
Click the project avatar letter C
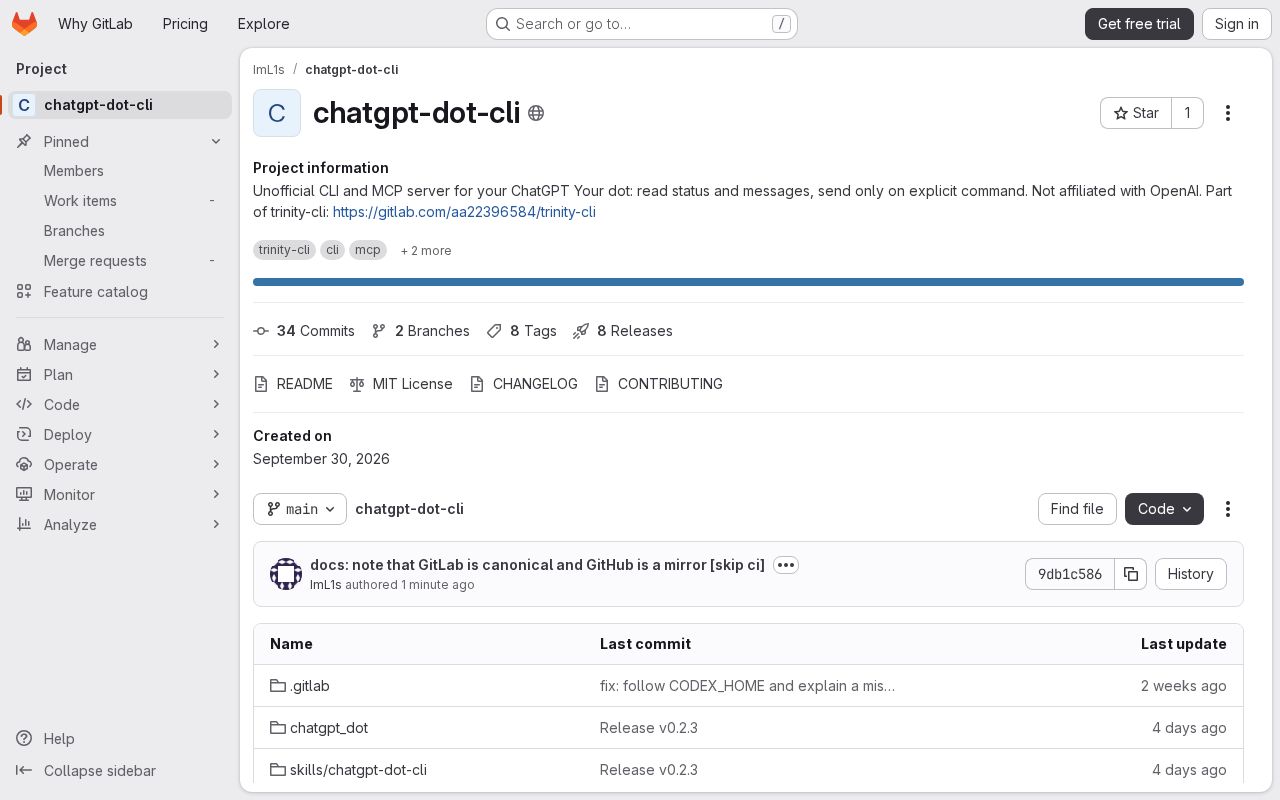277,113
